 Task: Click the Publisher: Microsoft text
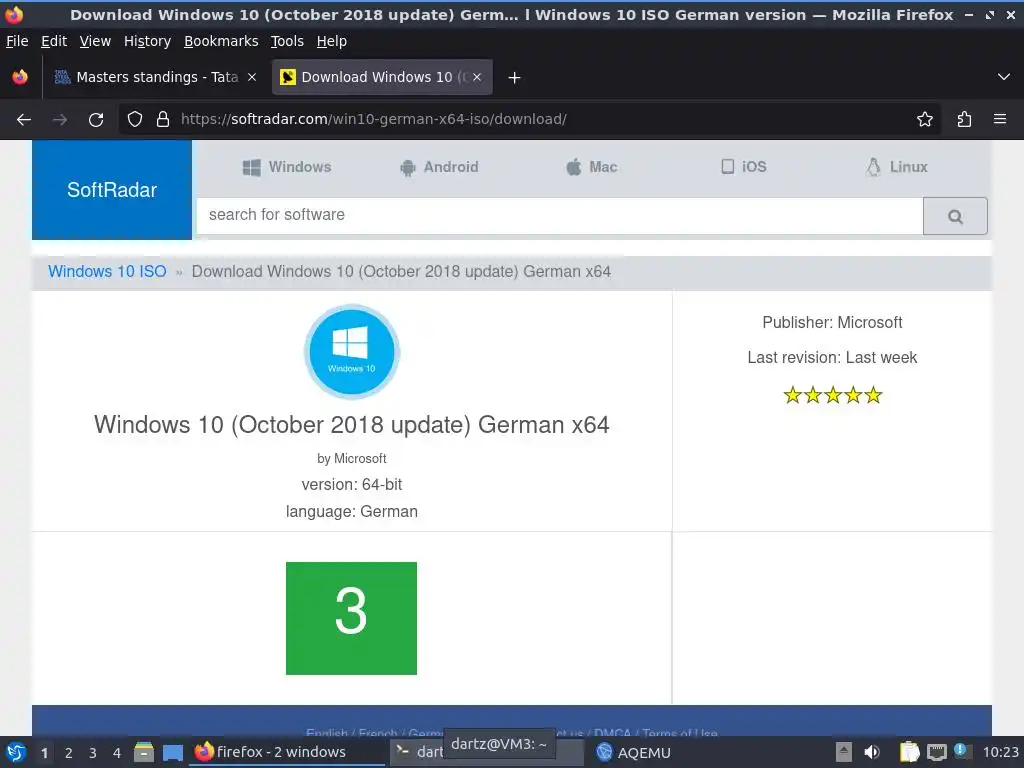pyautogui.click(x=832, y=323)
